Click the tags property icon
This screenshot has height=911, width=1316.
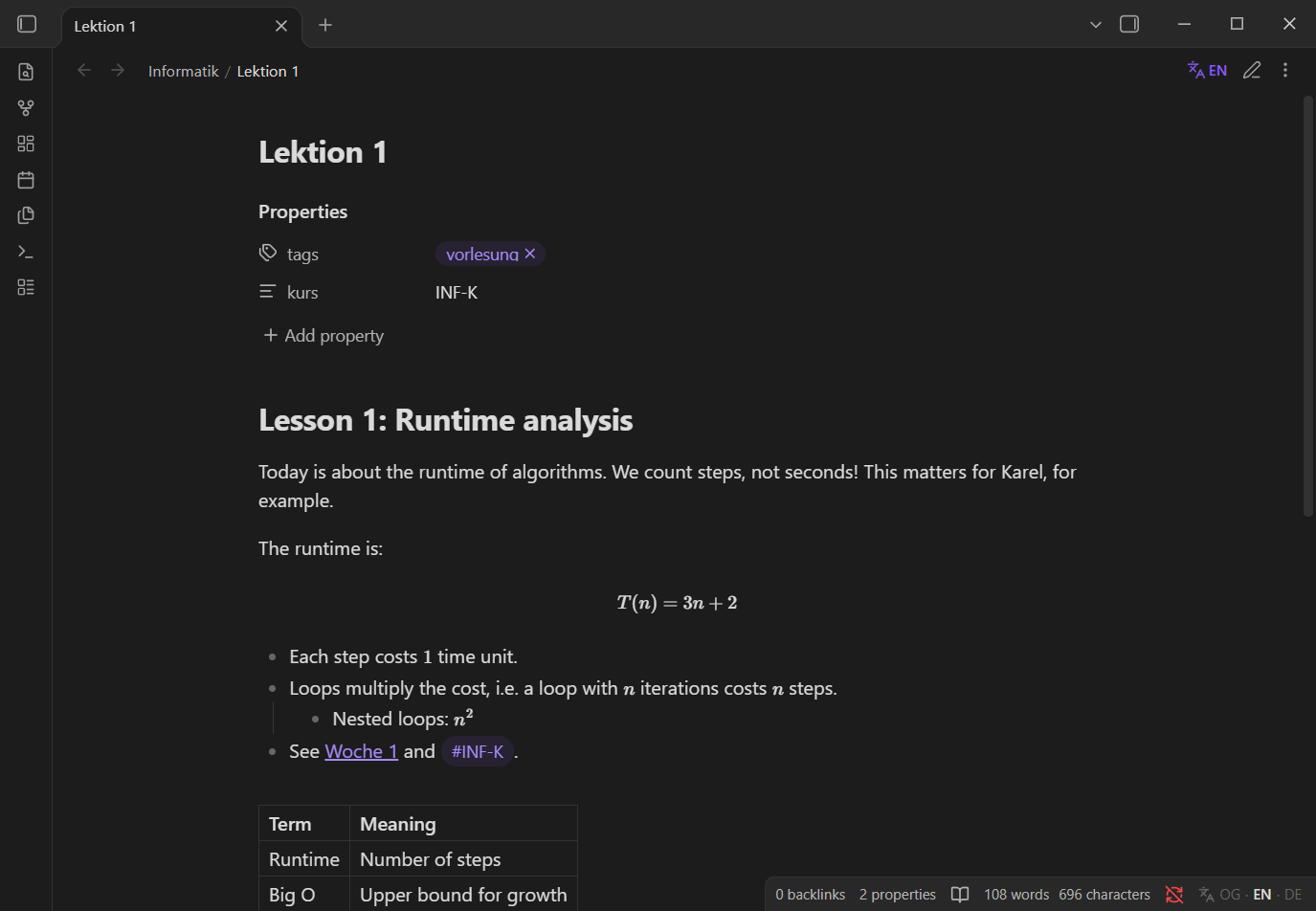pos(268,254)
